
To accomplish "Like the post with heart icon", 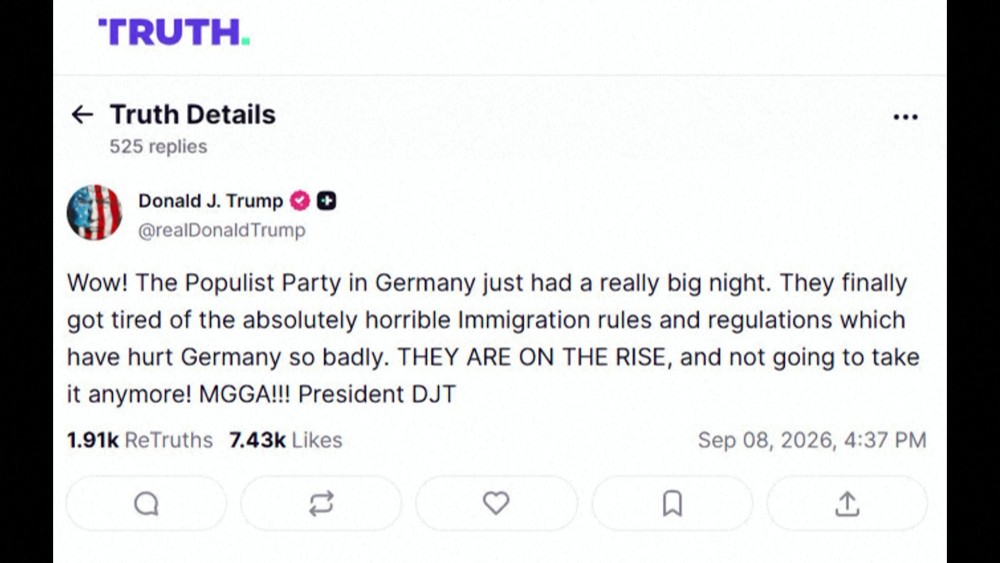I will coord(496,504).
